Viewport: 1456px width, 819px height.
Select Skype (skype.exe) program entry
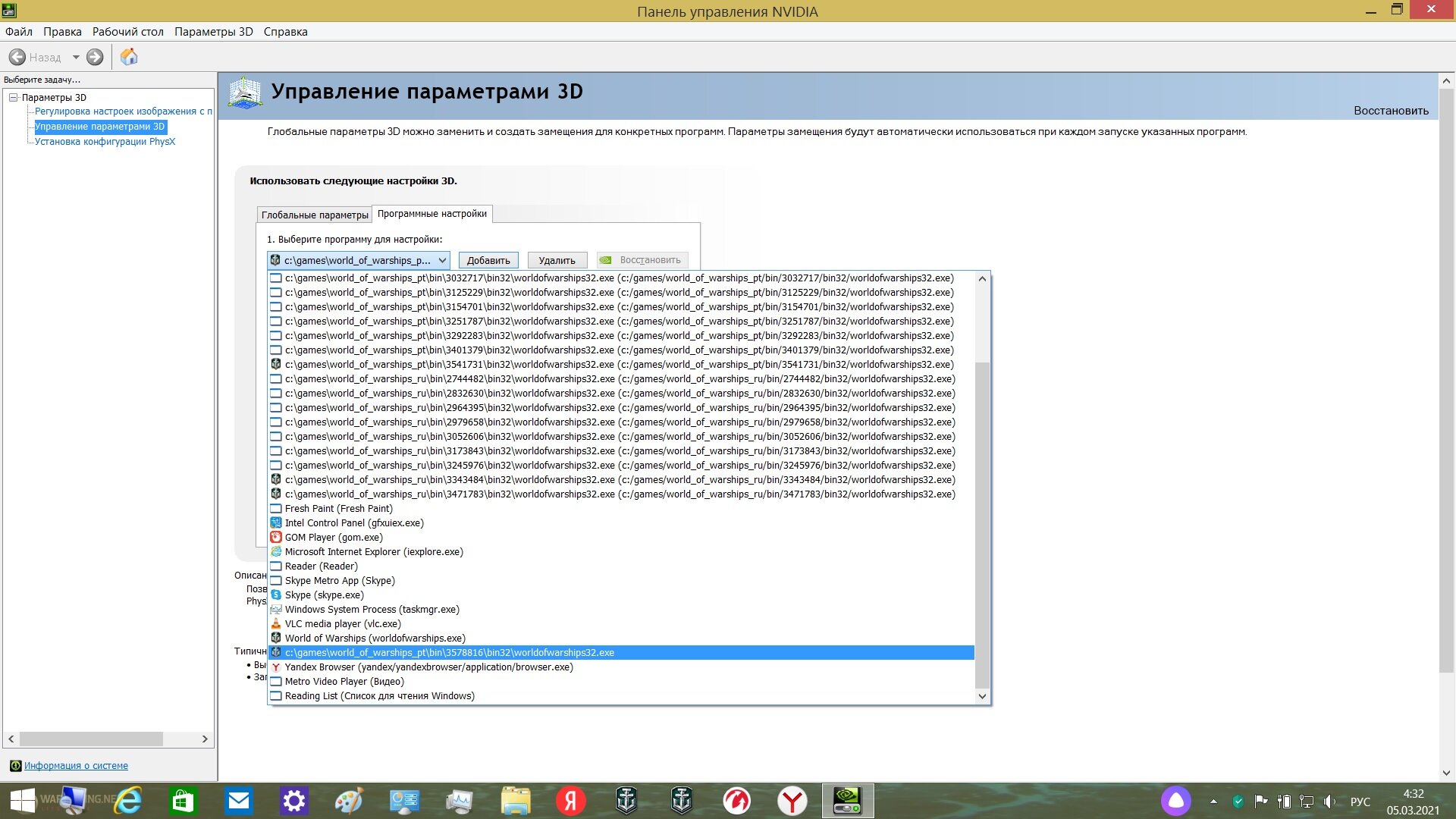[621, 595]
